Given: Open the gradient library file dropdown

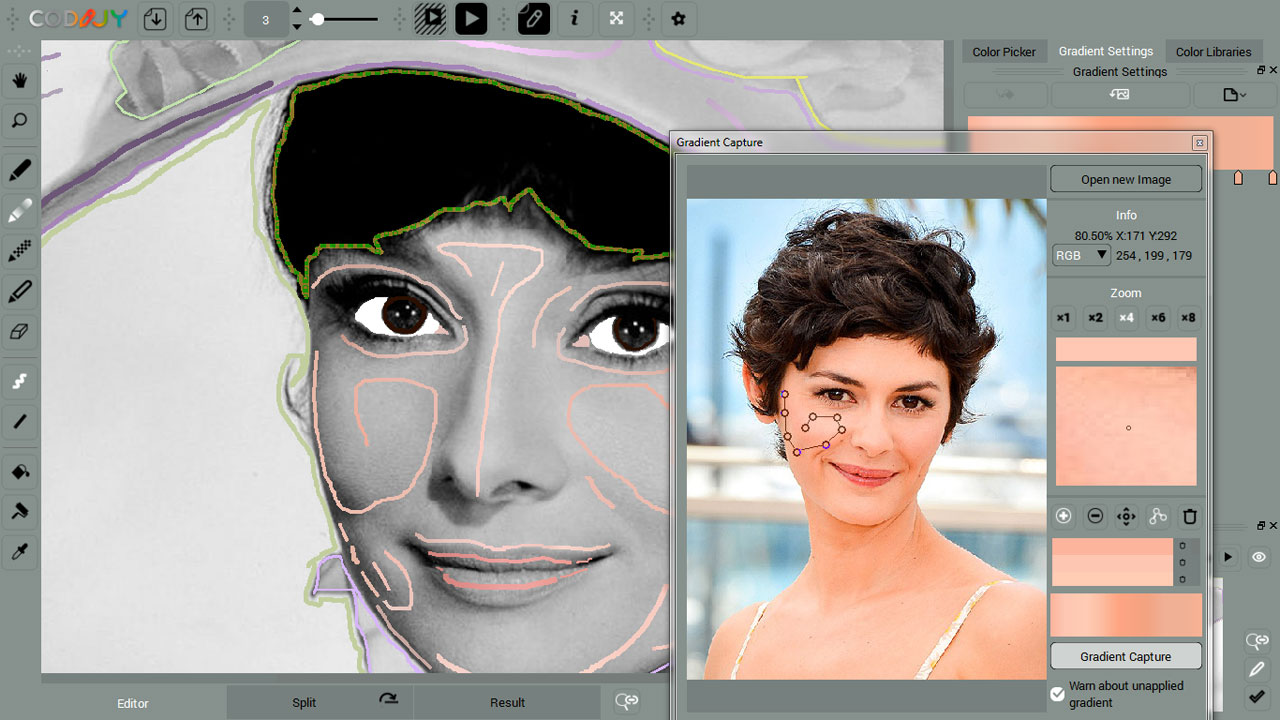Looking at the screenshot, I should (1234, 94).
